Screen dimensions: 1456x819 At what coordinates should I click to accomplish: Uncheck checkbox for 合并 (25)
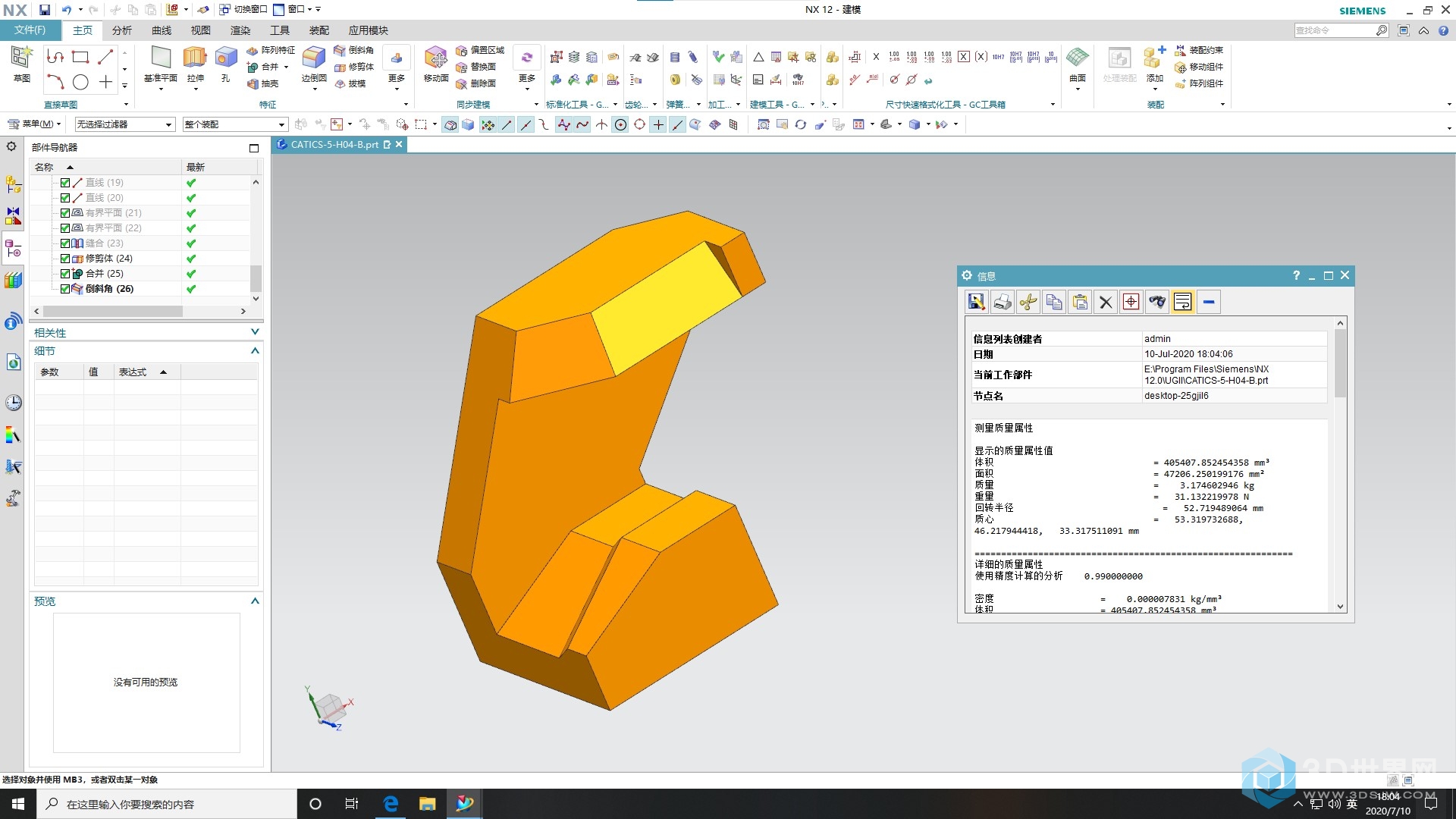point(65,274)
